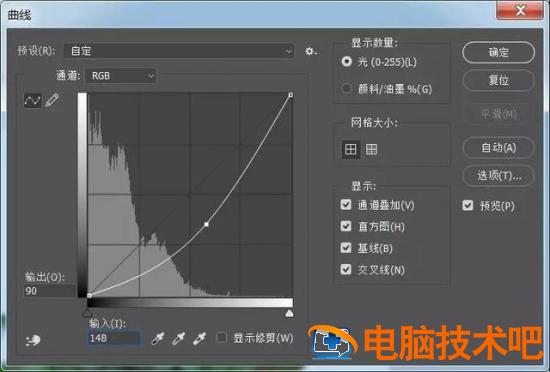
Task: Select the 颜料/油墨 % radio option
Action: click(347, 88)
